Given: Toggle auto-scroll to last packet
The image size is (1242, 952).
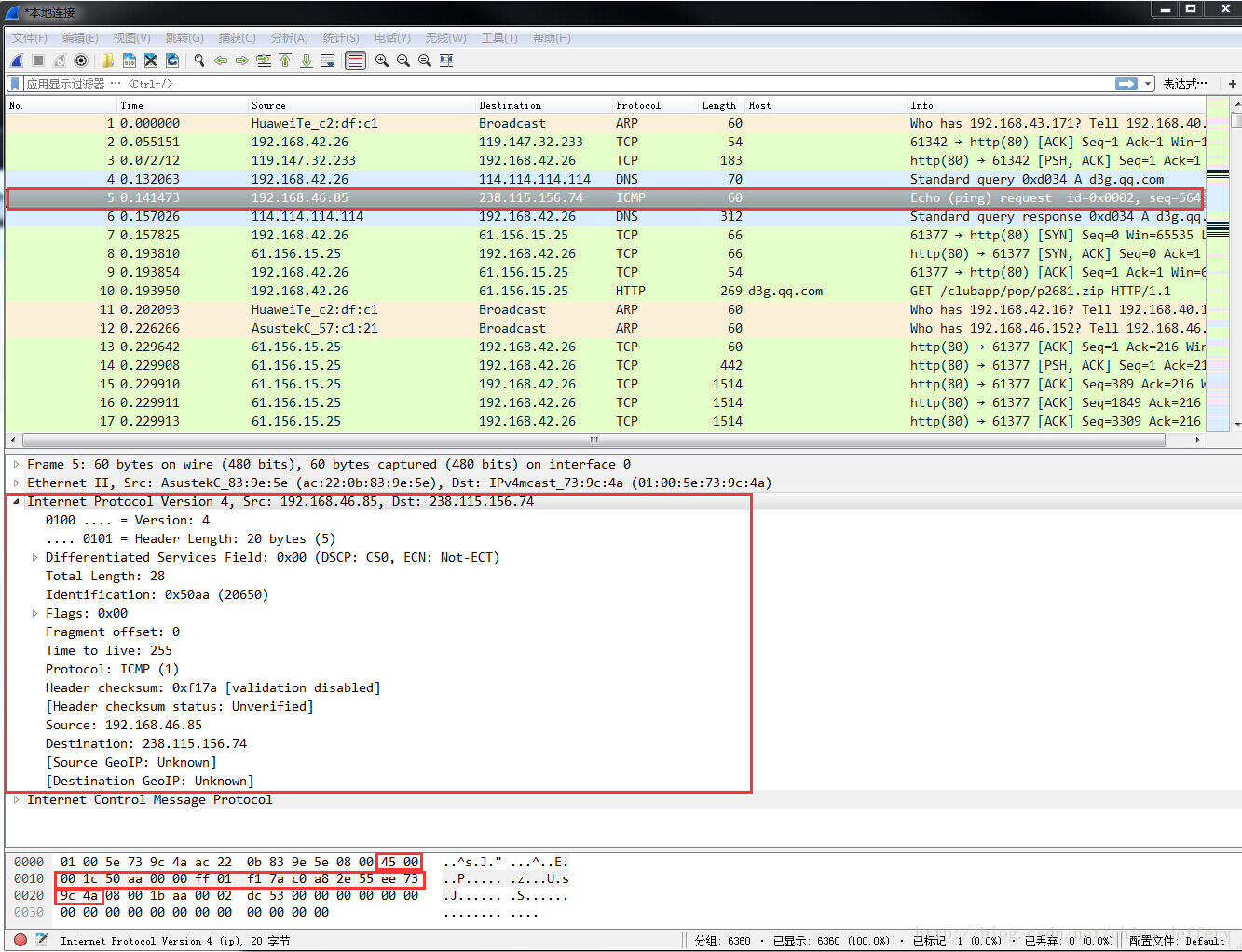Looking at the screenshot, I should pyautogui.click(x=328, y=61).
